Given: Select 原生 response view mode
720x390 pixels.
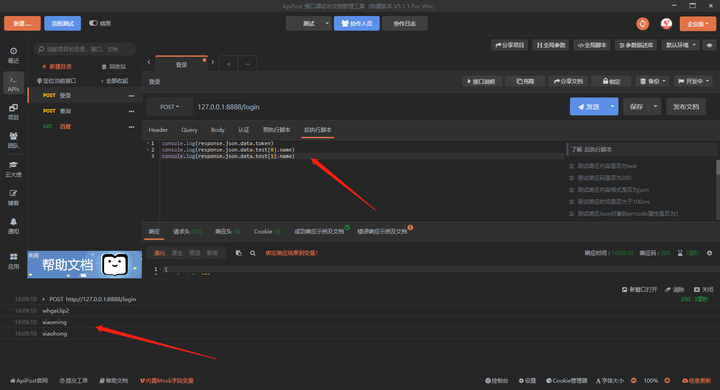Looking at the screenshot, I should tap(177, 253).
